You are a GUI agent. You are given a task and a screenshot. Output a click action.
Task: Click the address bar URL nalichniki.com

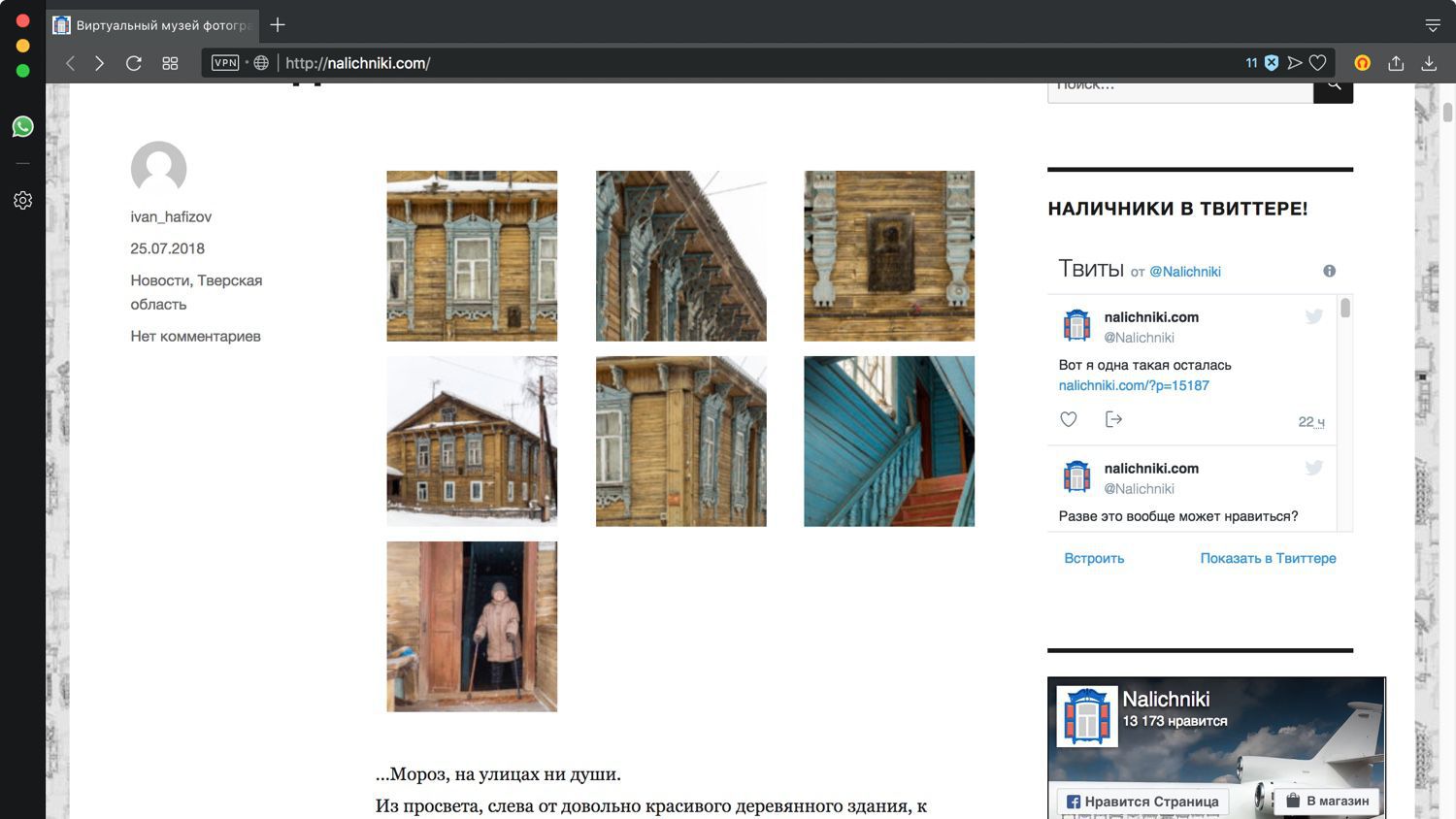click(x=357, y=63)
